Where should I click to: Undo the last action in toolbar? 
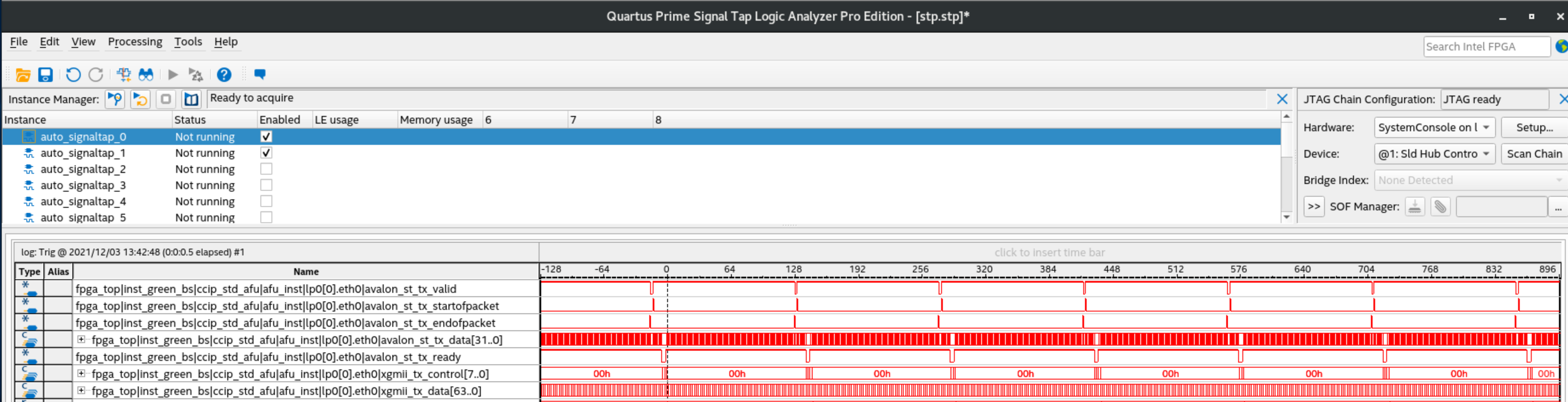coord(73,75)
